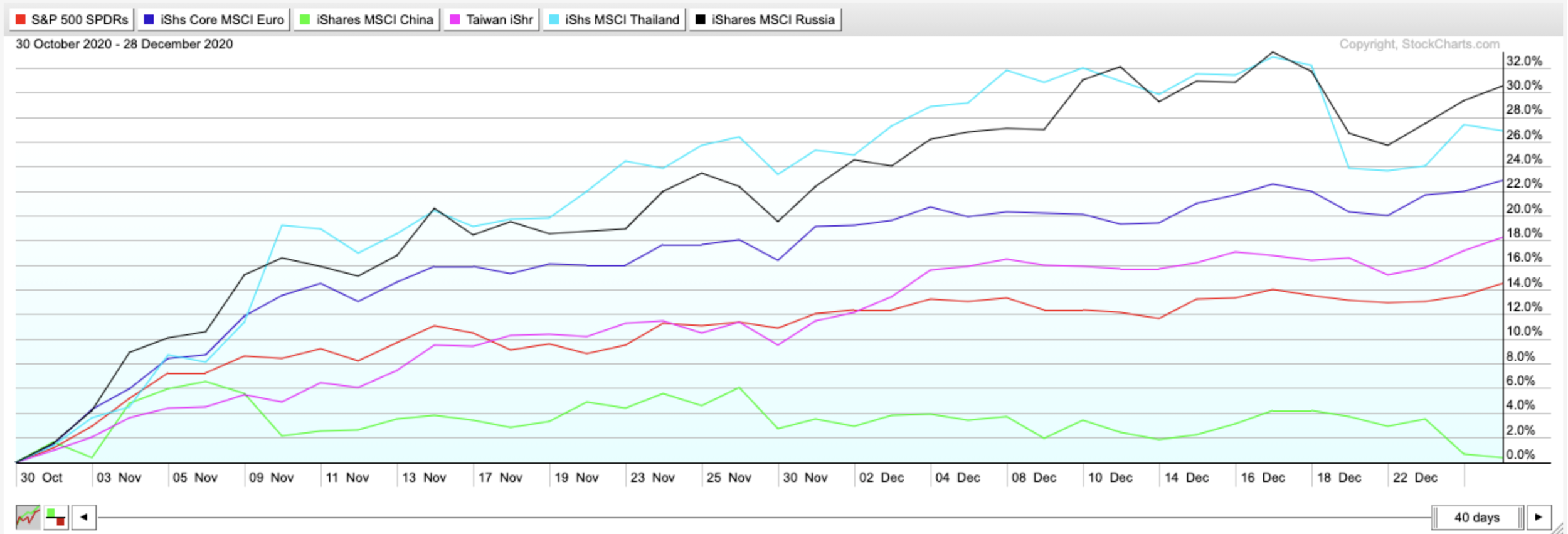Click the 25 Nov axis date label
1568x534 pixels.
[729, 478]
